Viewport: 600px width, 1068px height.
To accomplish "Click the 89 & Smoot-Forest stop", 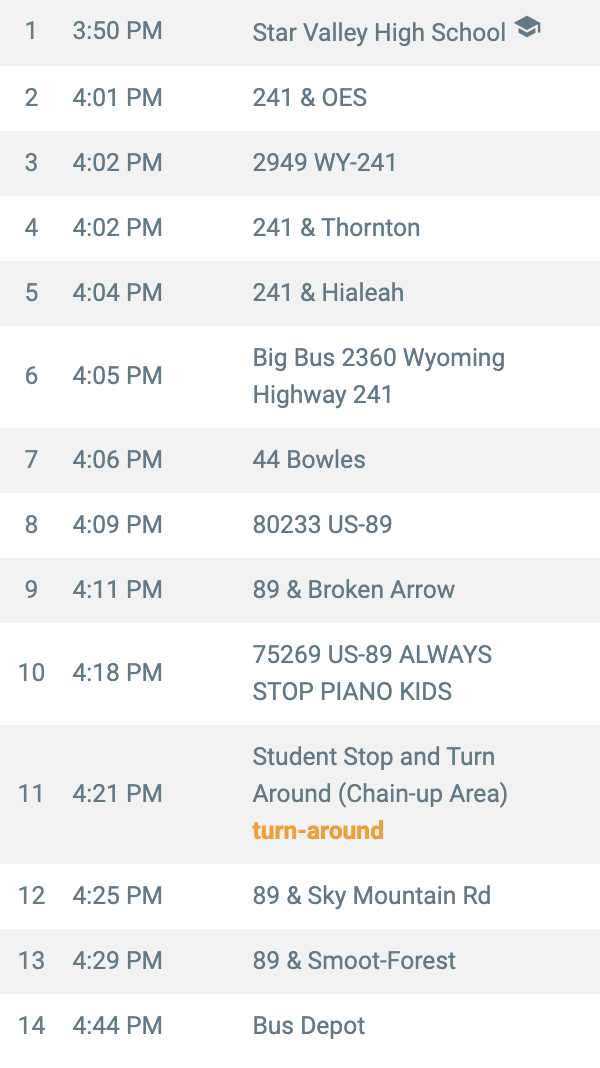I will (354, 961).
